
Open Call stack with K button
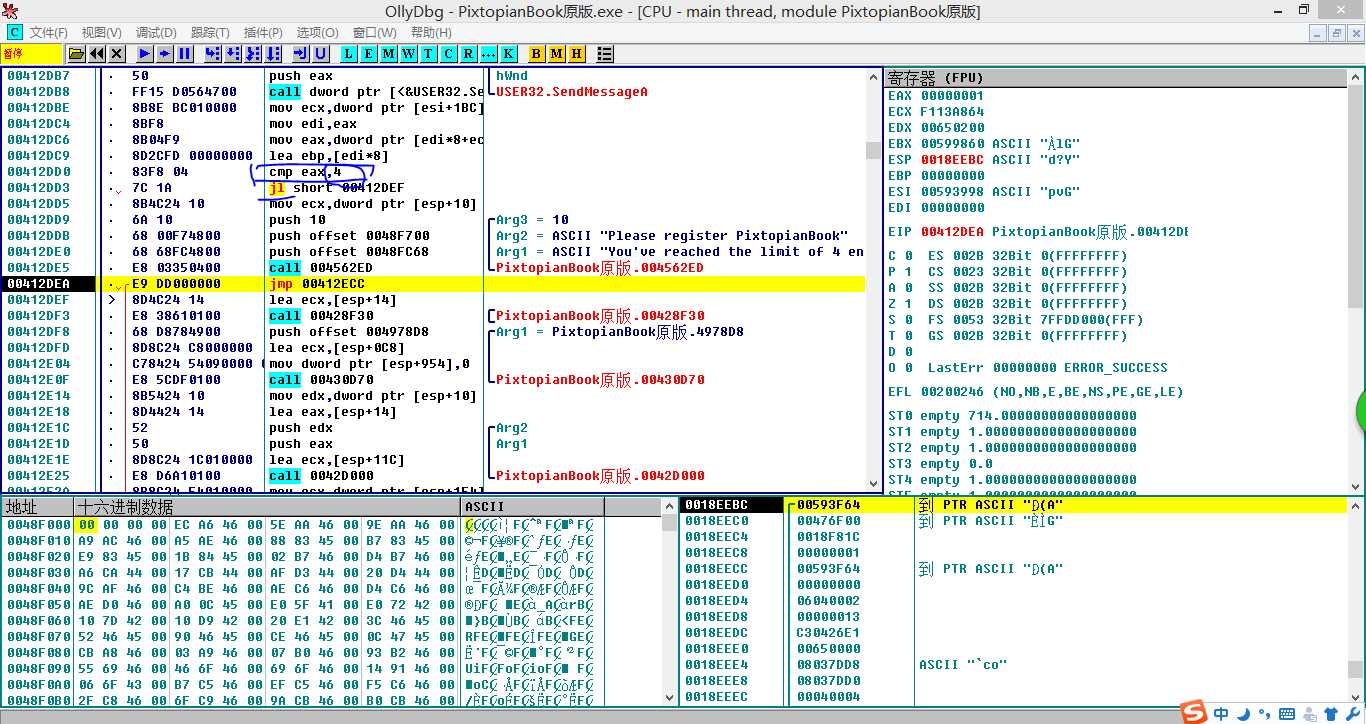(x=509, y=54)
